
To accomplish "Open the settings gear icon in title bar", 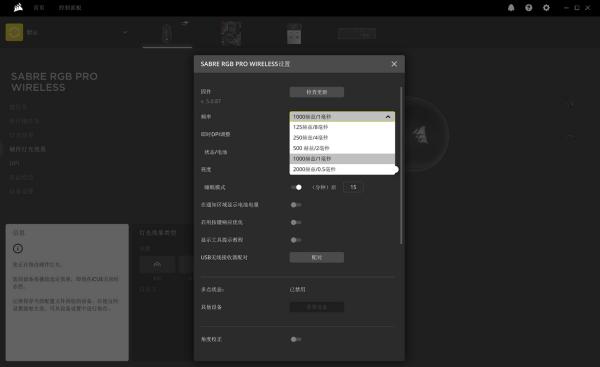I will [x=546, y=8].
